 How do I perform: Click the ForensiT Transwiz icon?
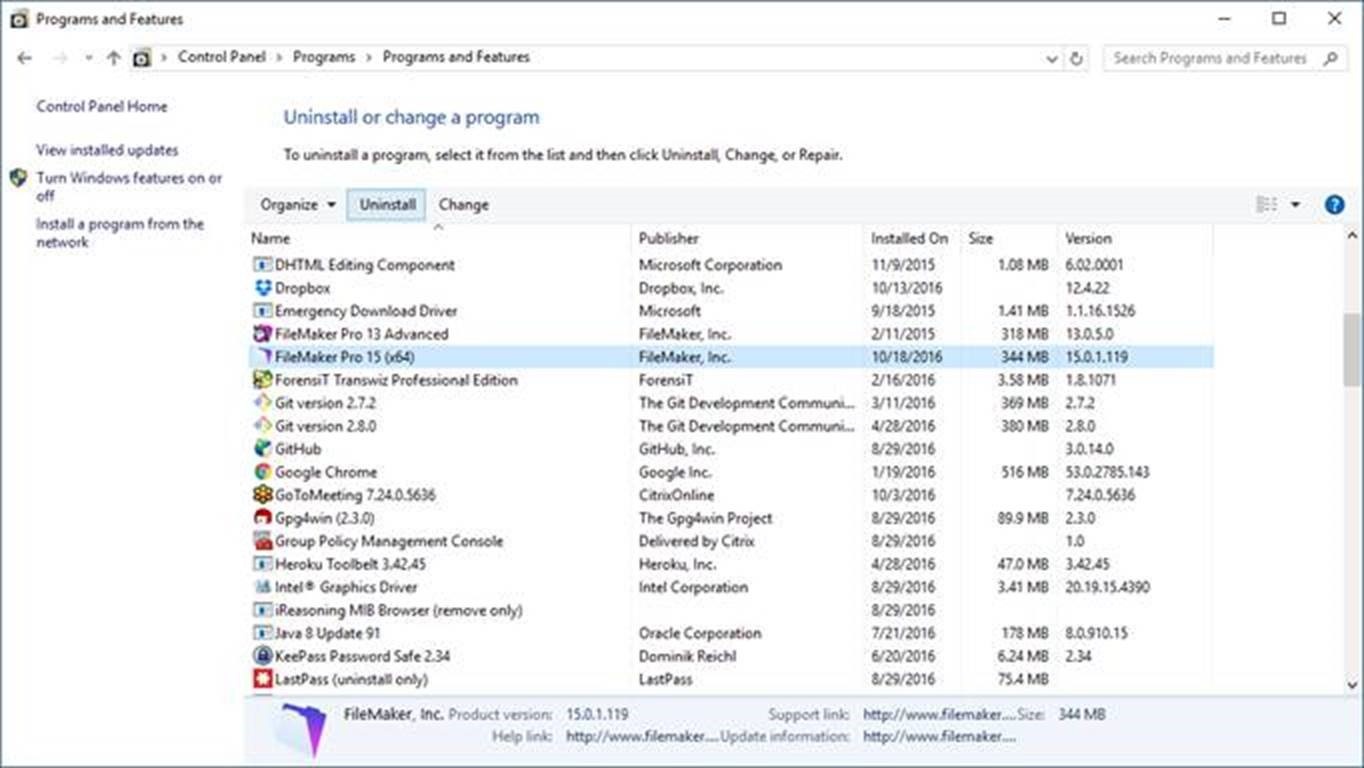(262, 380)
